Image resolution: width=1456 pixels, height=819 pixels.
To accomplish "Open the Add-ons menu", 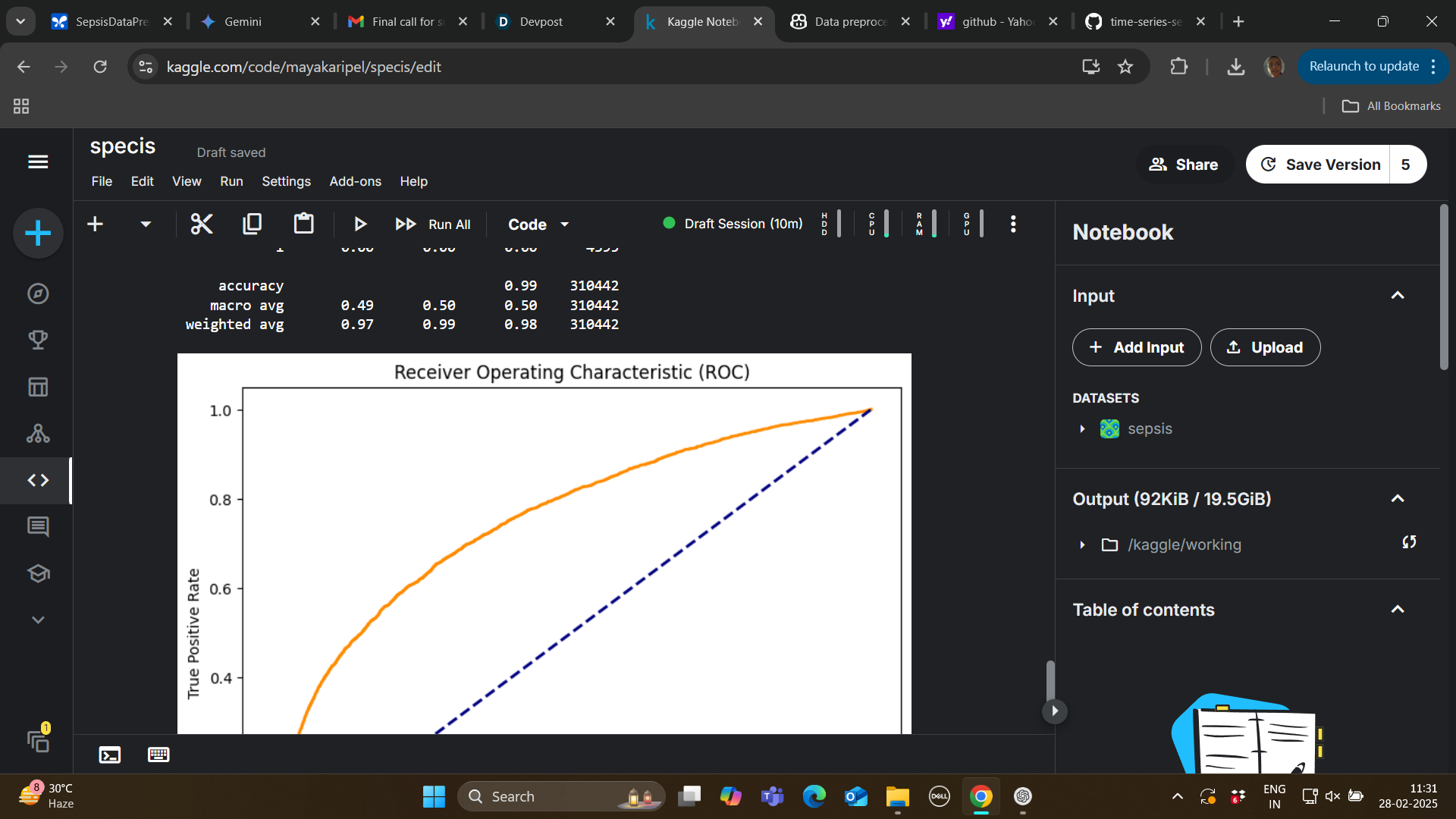I will [355, 181].
